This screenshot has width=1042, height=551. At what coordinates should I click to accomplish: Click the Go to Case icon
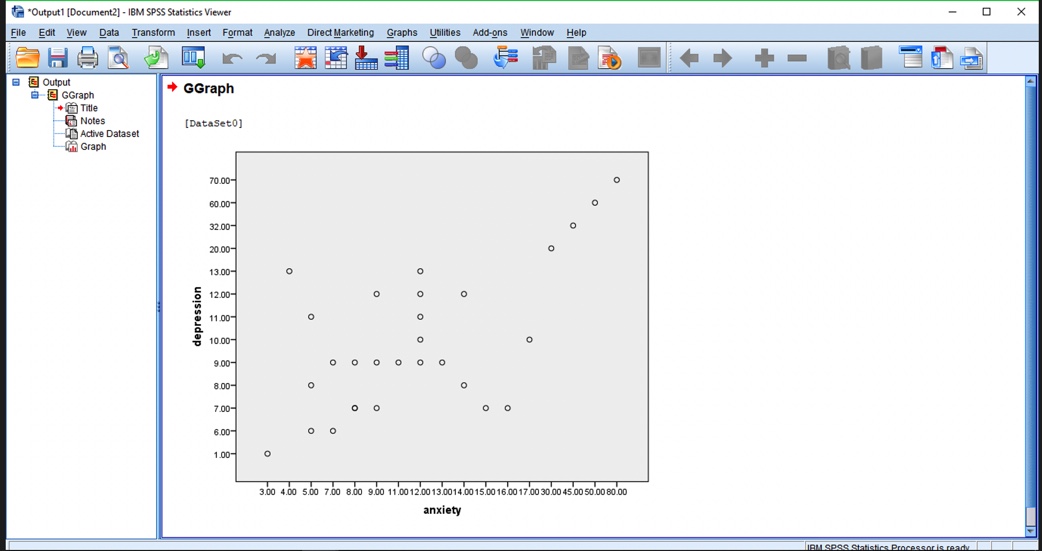336,58
